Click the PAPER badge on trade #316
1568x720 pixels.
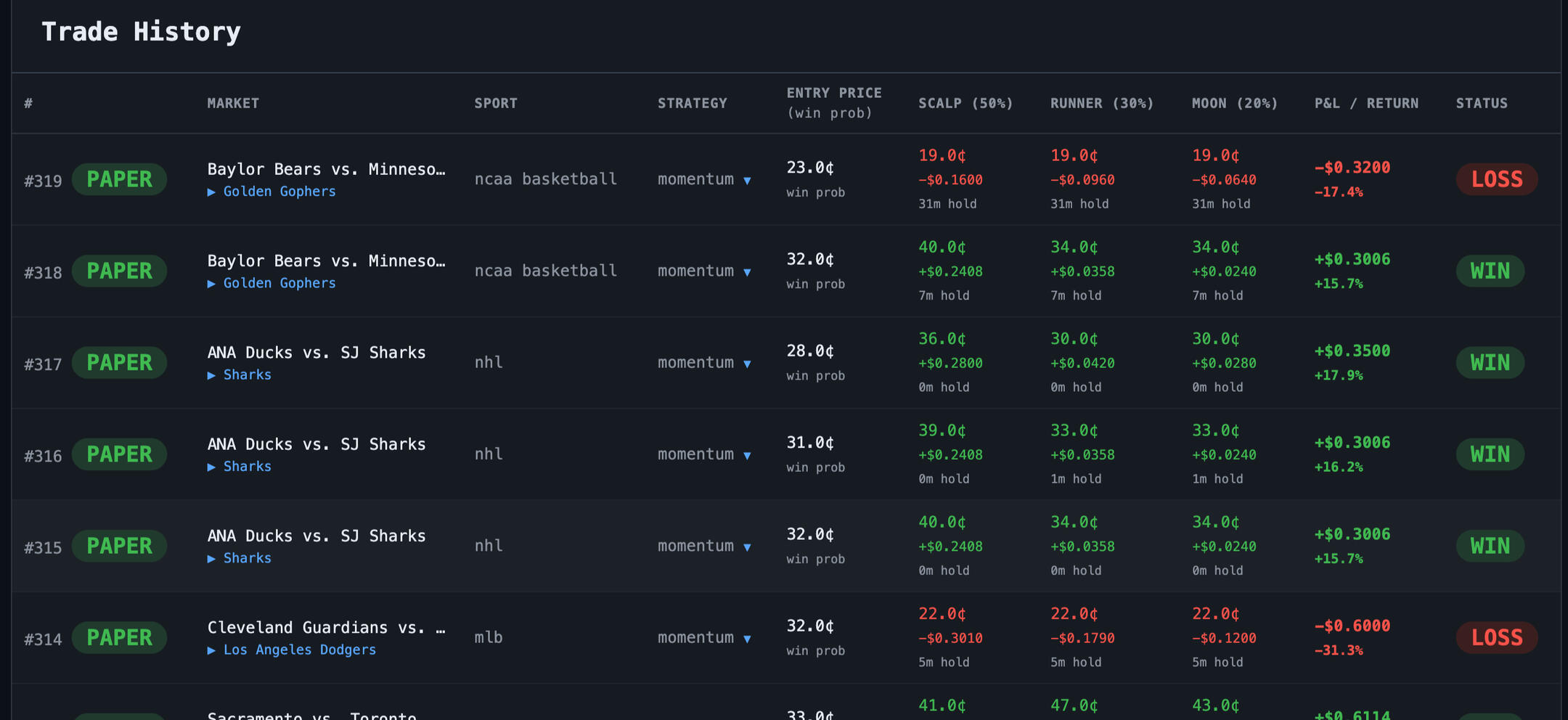[x=119, y=454]
